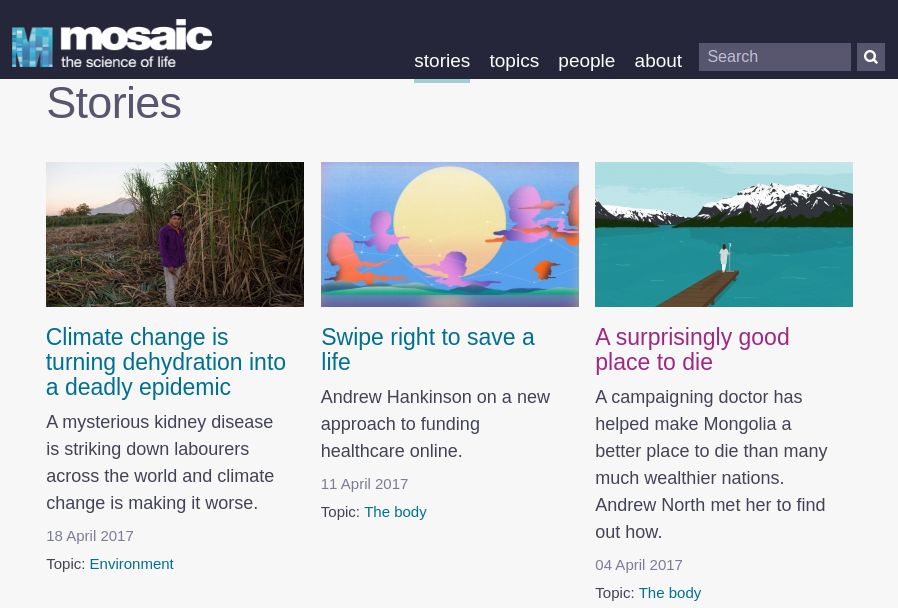
Task: Click the magnifying glass search icon
Action: coord(870,57)
